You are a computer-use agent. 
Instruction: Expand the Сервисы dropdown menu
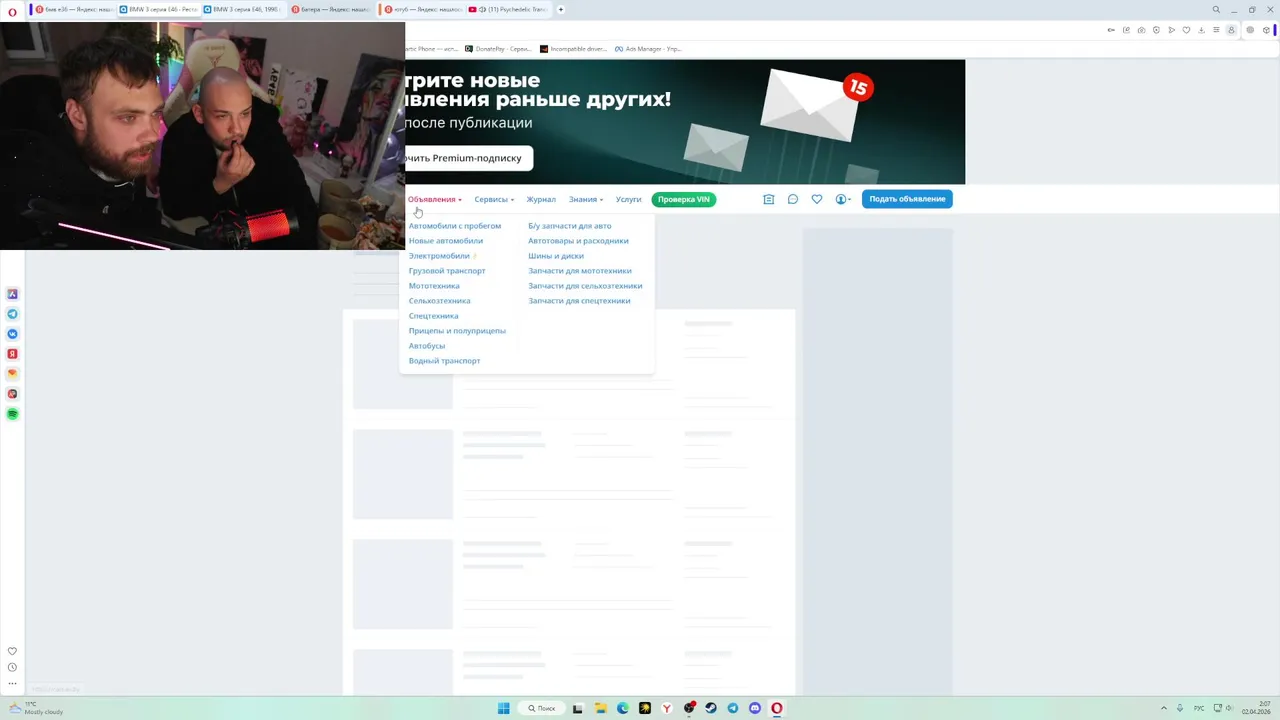click(494, 199)
